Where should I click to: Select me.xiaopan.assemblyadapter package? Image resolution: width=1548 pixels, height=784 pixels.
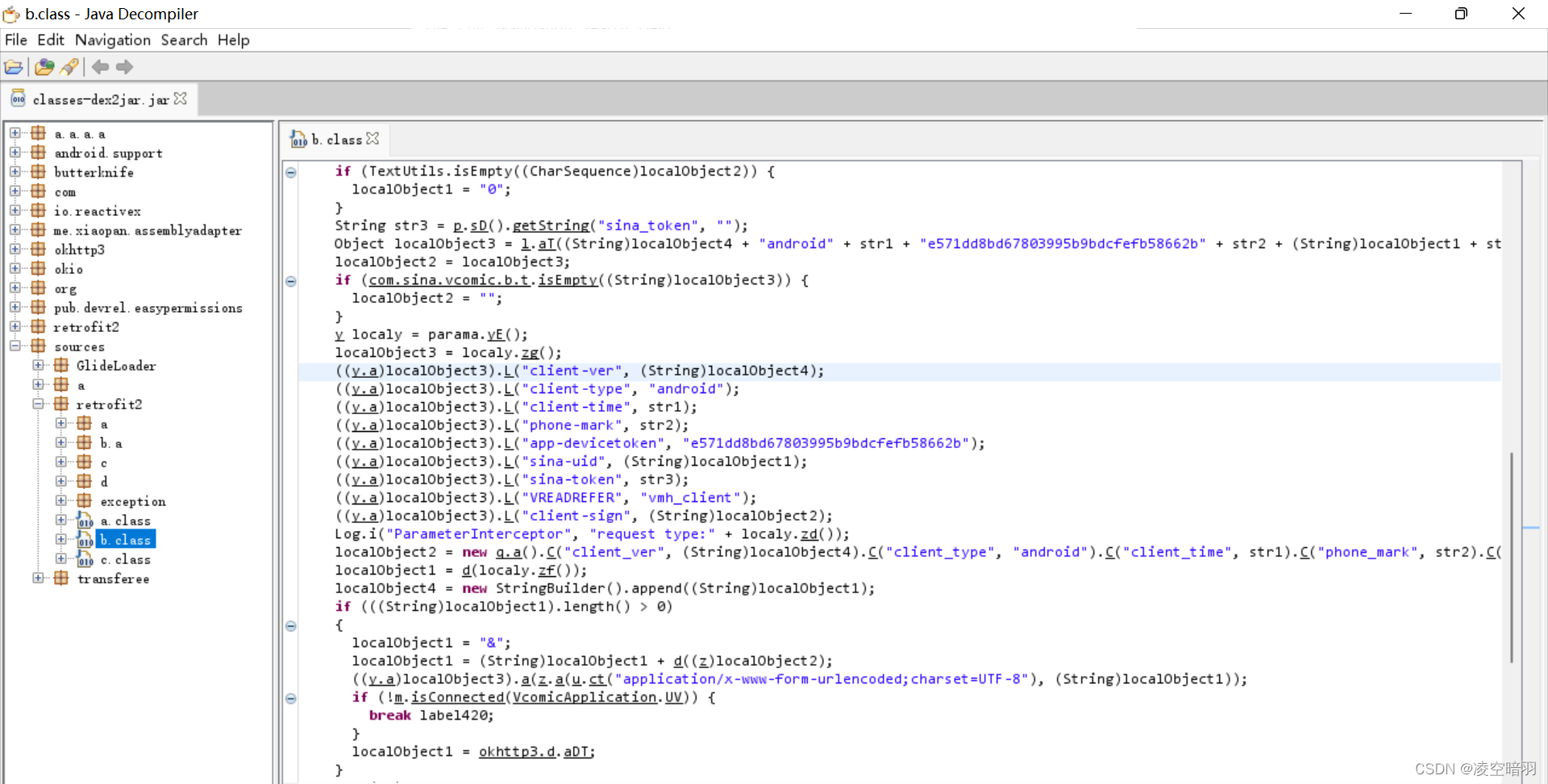tap(148, 230)
